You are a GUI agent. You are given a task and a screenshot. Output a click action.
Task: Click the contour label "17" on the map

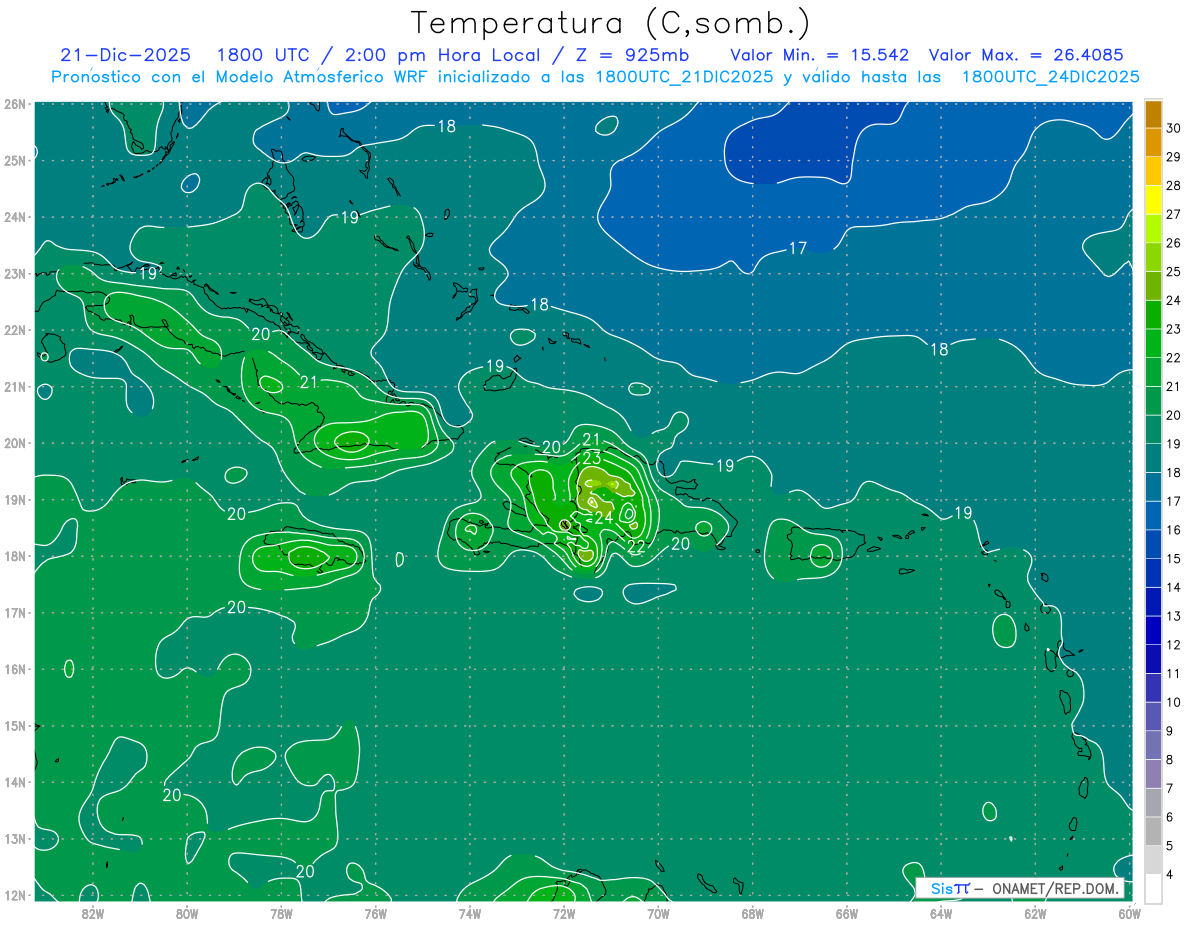coord(798,248)
